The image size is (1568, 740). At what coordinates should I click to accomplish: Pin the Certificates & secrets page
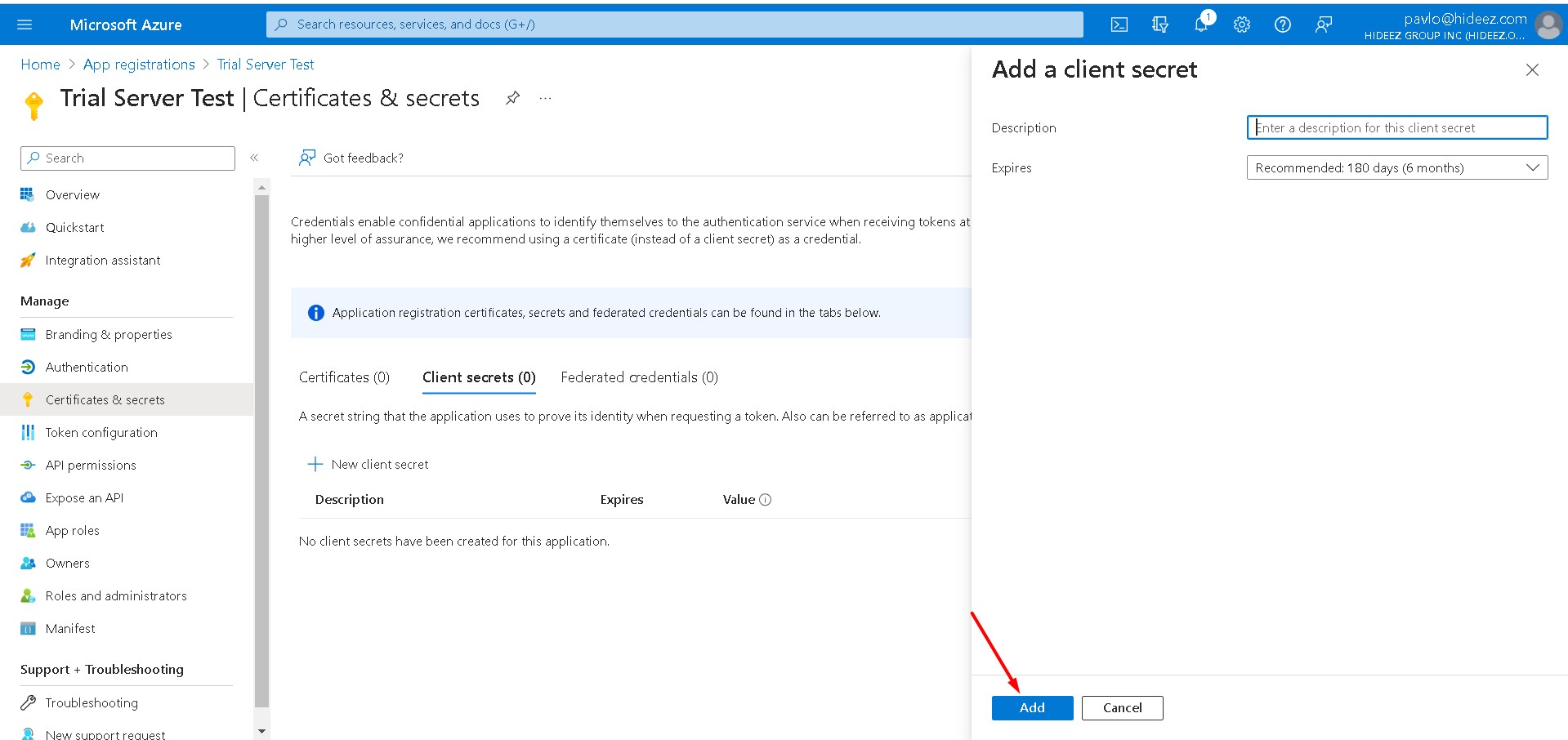pyautogui.click(x=512, y=98)
